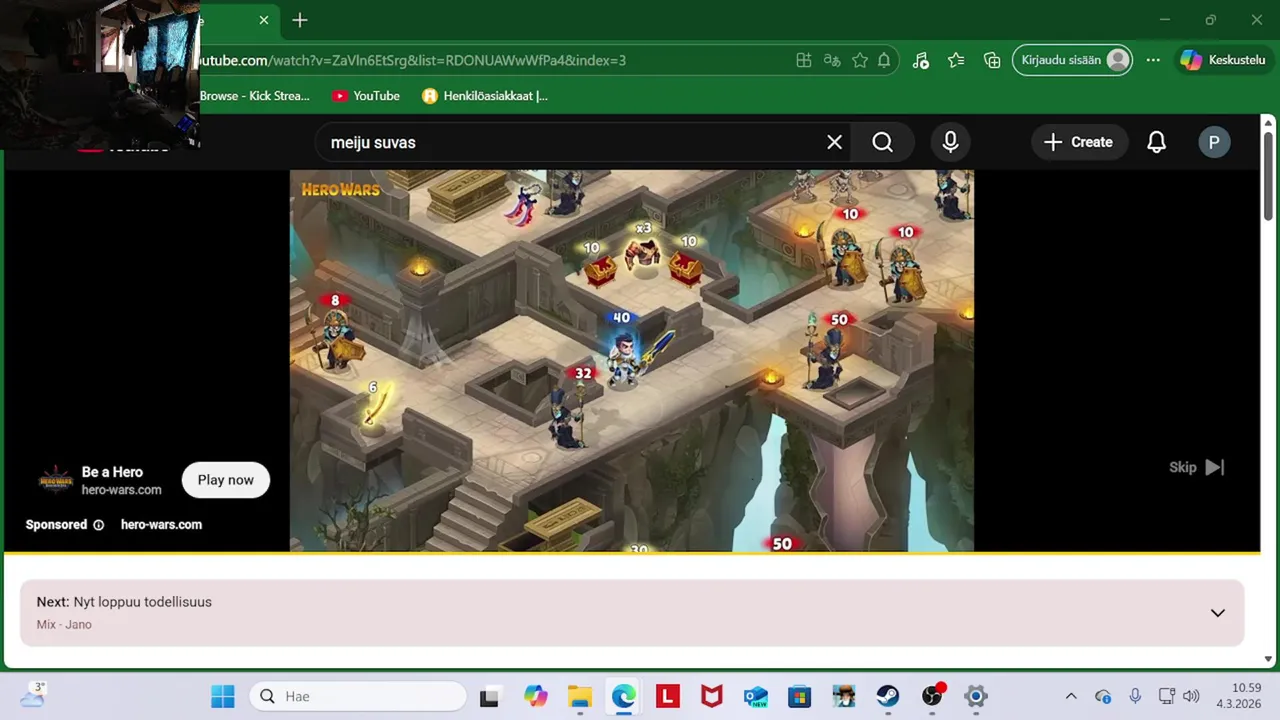
Task: Open Browse - Kick Stream bookmark
Action: 254,96
